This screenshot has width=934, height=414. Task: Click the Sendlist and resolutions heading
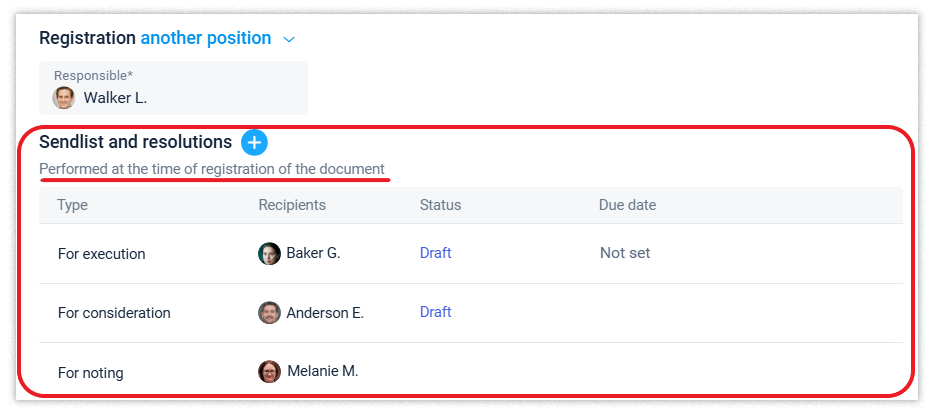[135, 142]
